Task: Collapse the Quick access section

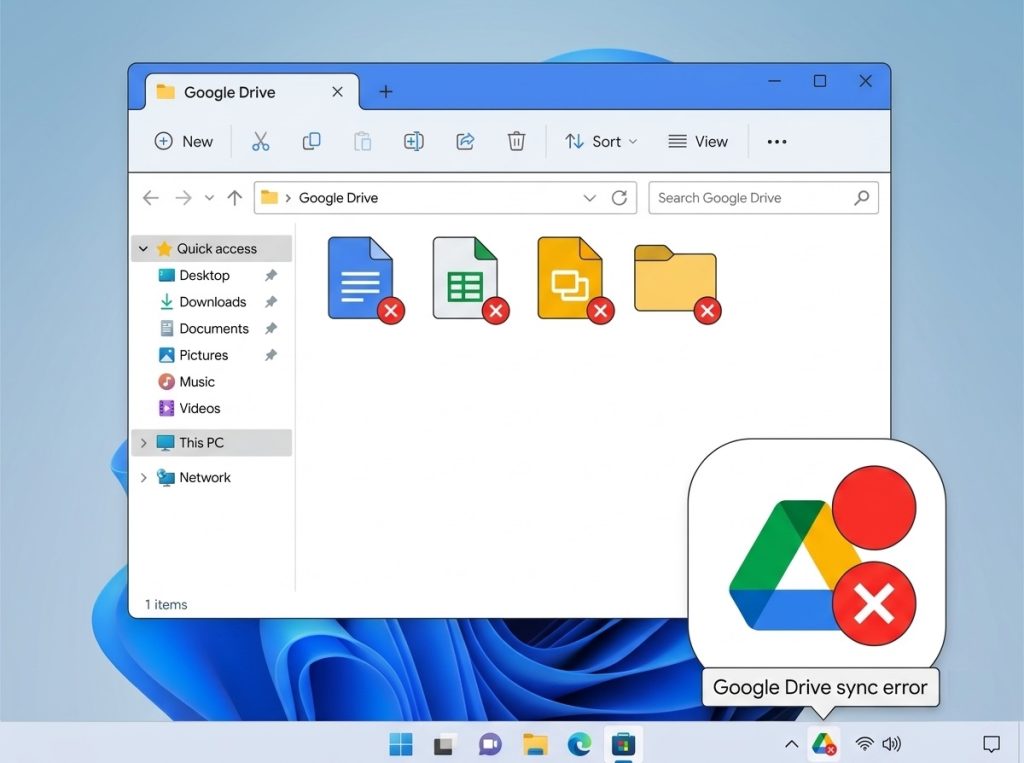Action: (x=143, y=249)
